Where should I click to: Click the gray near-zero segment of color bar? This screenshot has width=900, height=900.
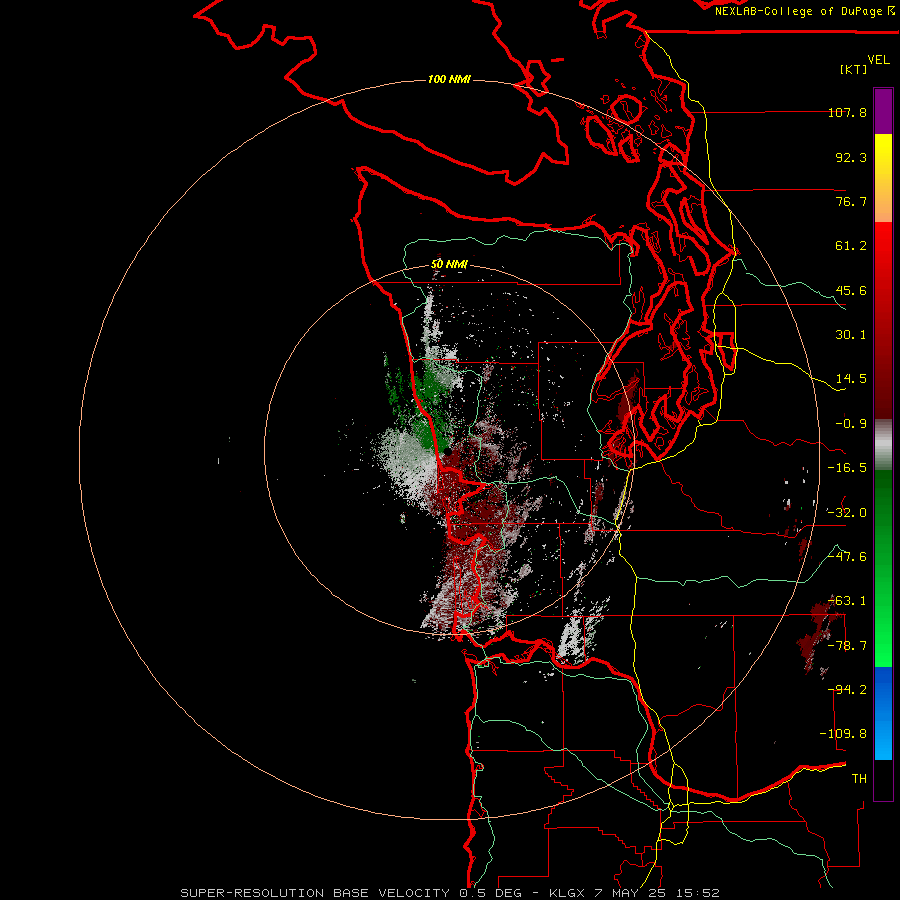(883, 445)
